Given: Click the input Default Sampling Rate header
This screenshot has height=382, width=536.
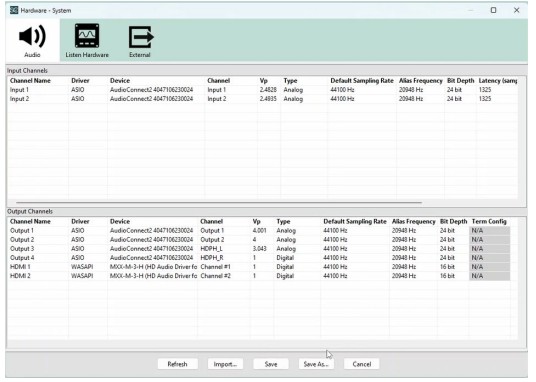Looking at the screenshot, I should coord(362,81).
